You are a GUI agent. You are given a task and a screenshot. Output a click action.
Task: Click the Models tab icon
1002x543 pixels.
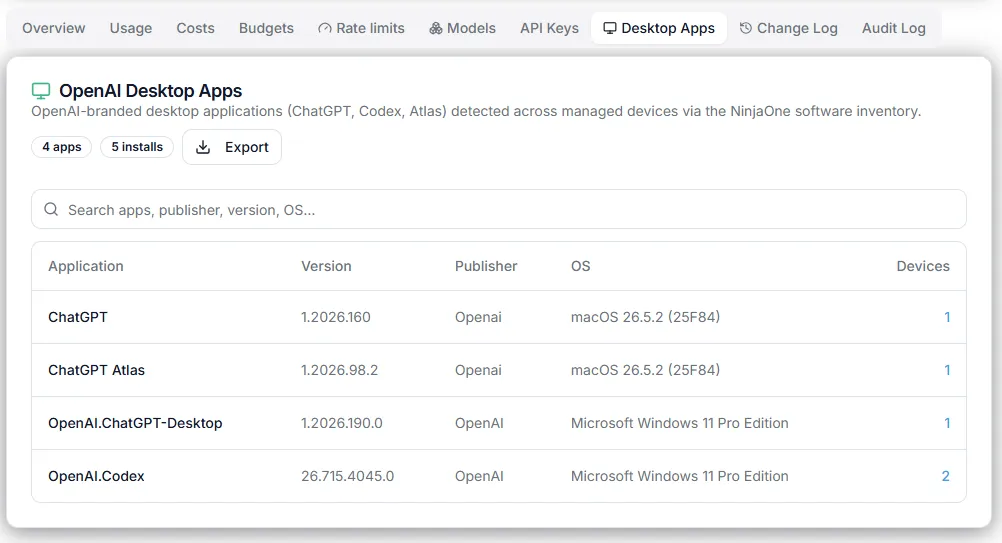pos(436,28)
